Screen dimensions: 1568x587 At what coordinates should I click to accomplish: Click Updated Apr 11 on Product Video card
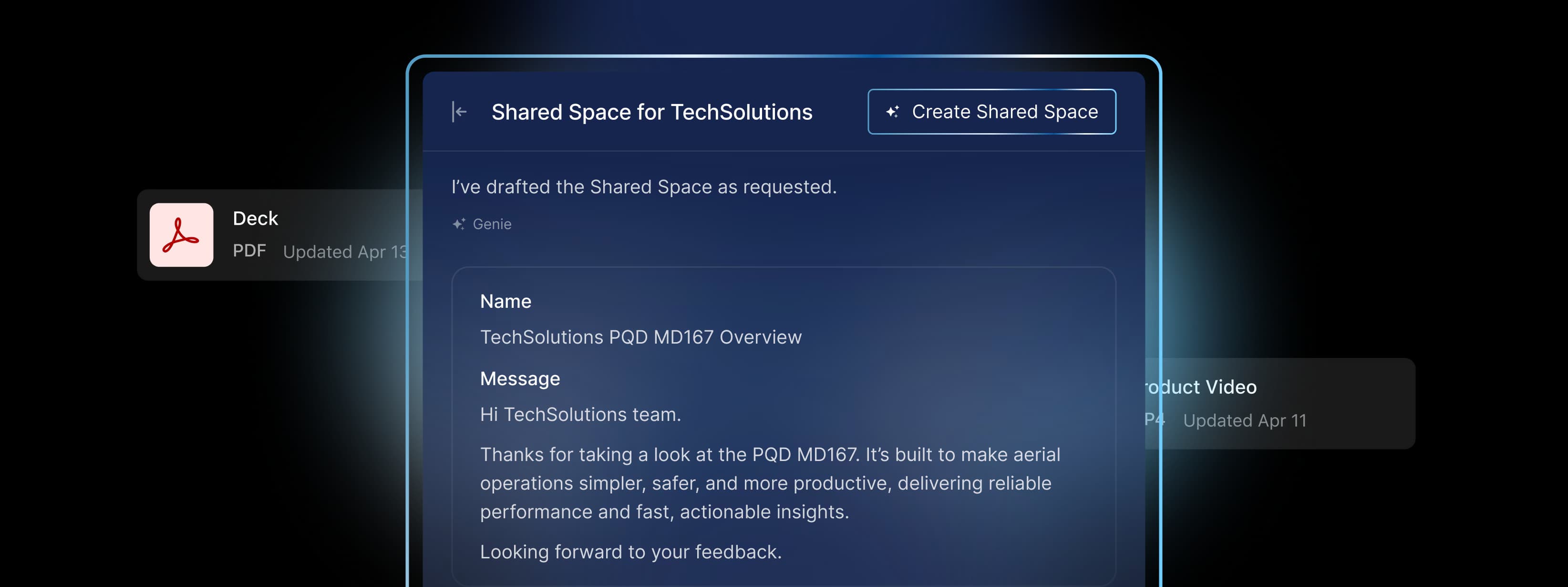pos(1244,421)
